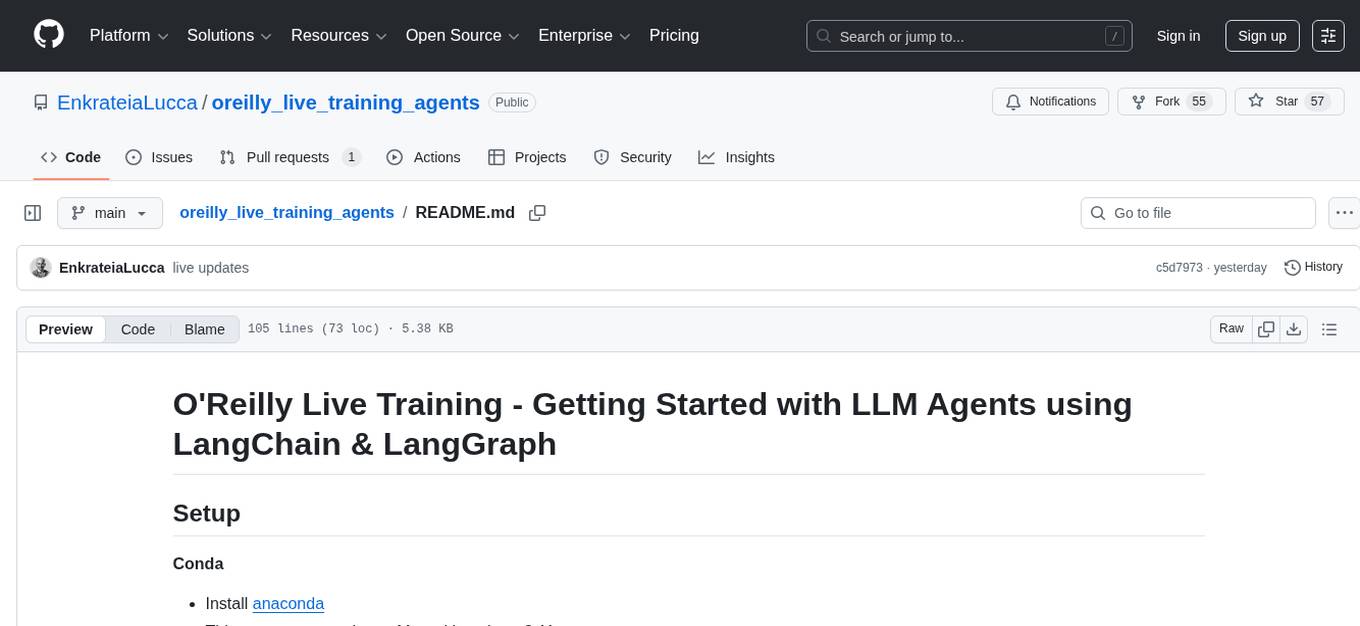1360x626 pixels.
Task: Open the command palette icon
Action: 1328,35
